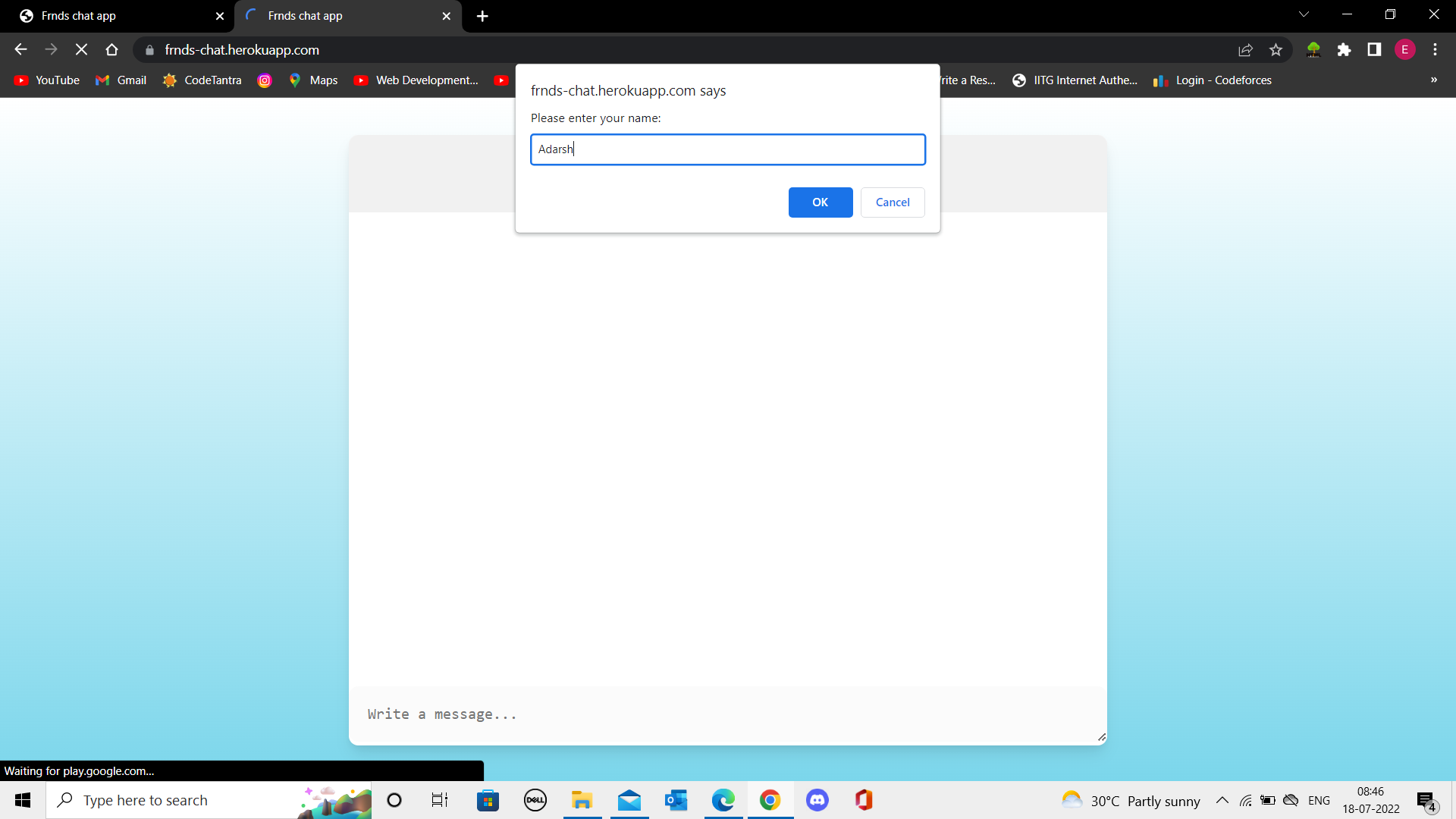
Task: Open Chrome three-dot menu
Action: [x=1435, y=50]
